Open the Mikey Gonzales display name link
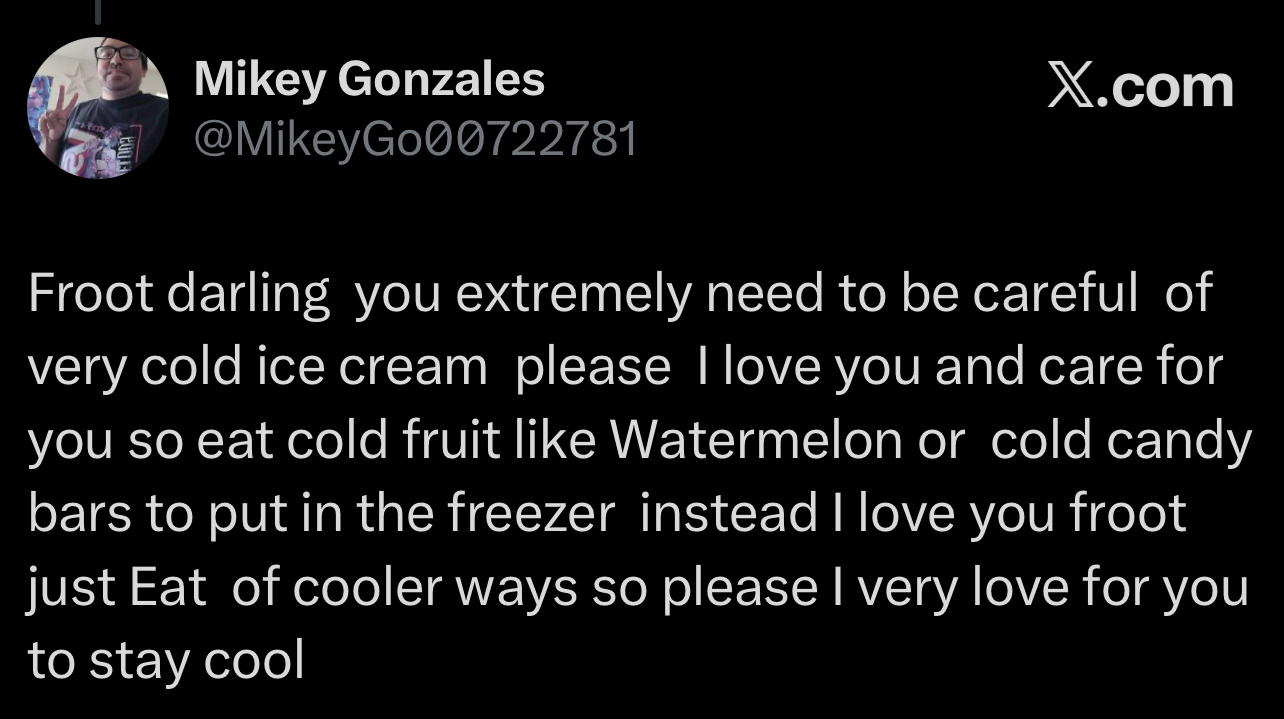 point(369,80)
